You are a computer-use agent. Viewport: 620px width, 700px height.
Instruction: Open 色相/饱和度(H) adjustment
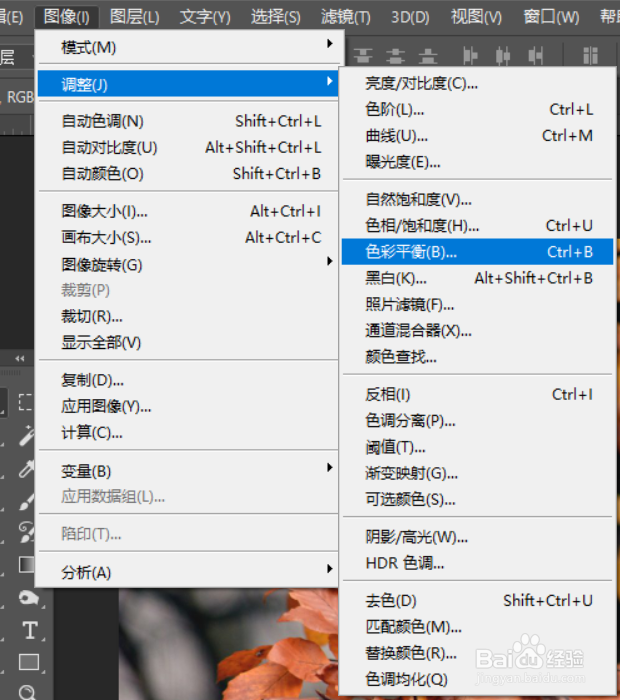(x=478, y=225)
